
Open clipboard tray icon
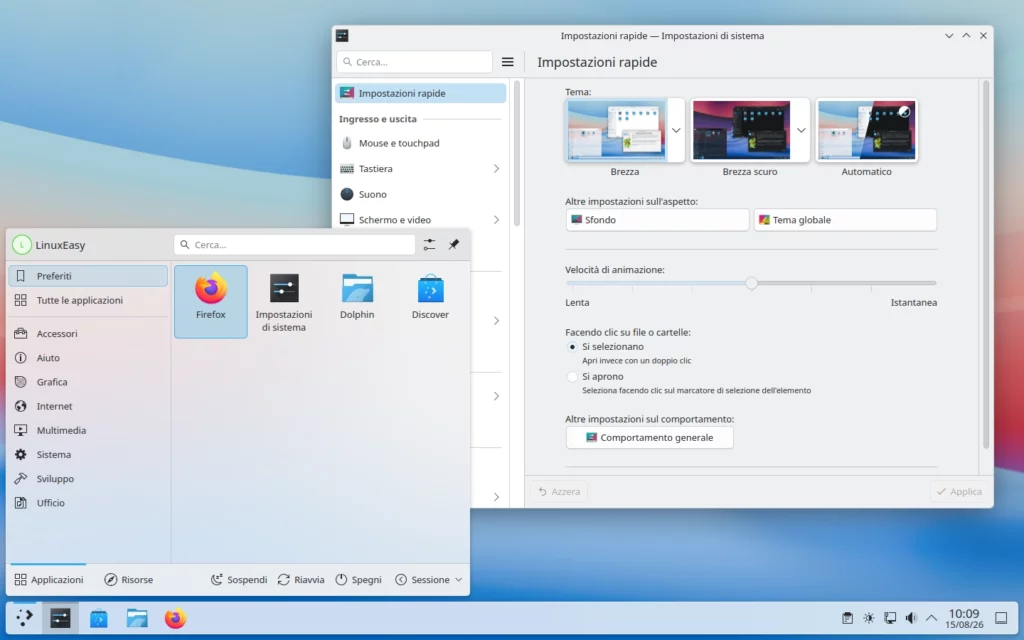[847, 618]
